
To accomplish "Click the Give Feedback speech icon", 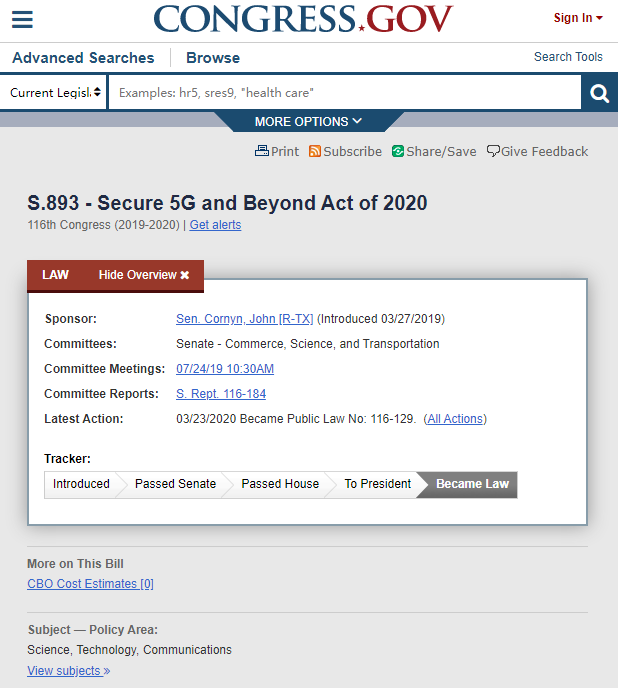I will (x=493, y=151).
